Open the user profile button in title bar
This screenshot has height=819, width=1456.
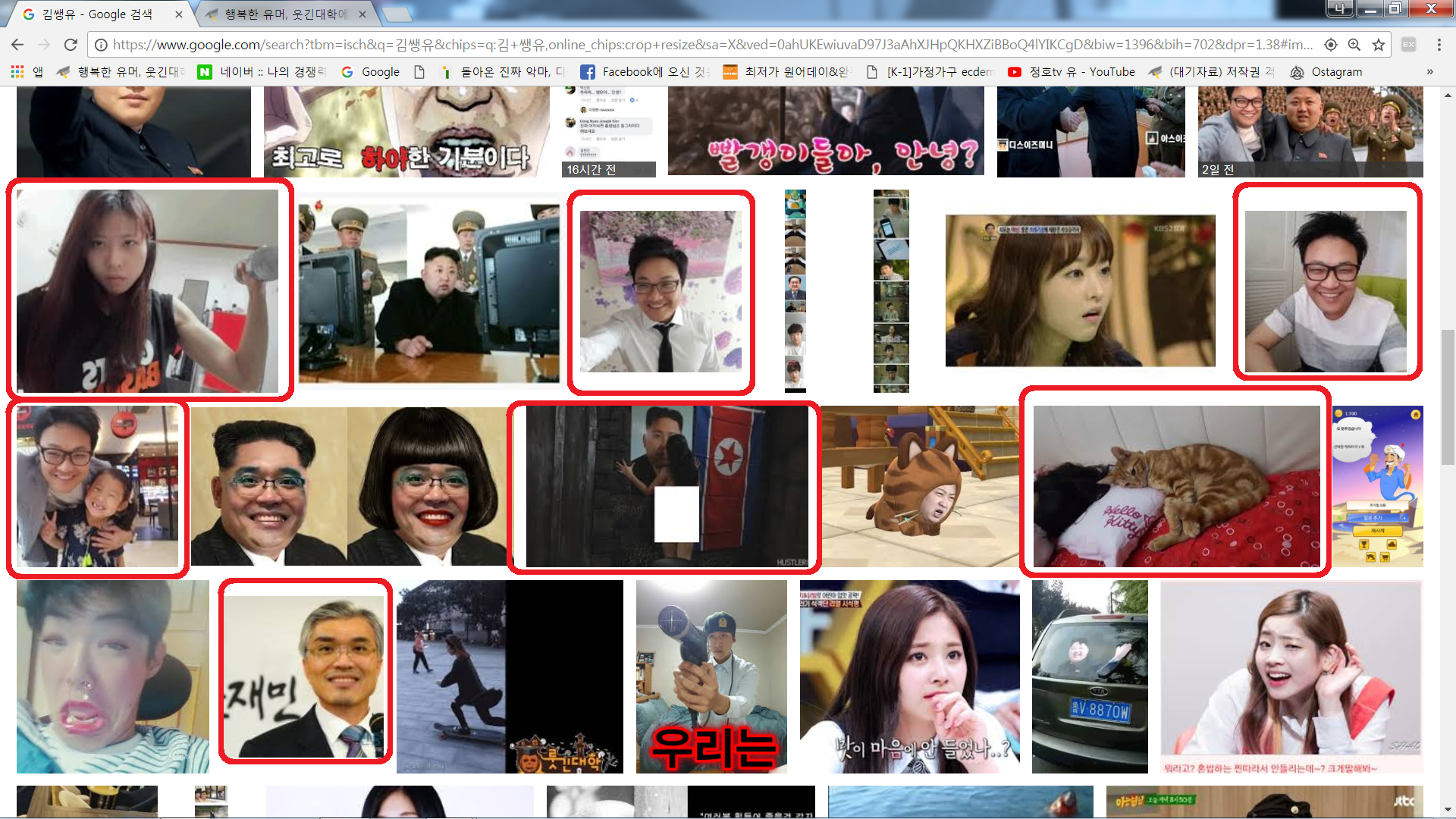[x=1340, y=8]
